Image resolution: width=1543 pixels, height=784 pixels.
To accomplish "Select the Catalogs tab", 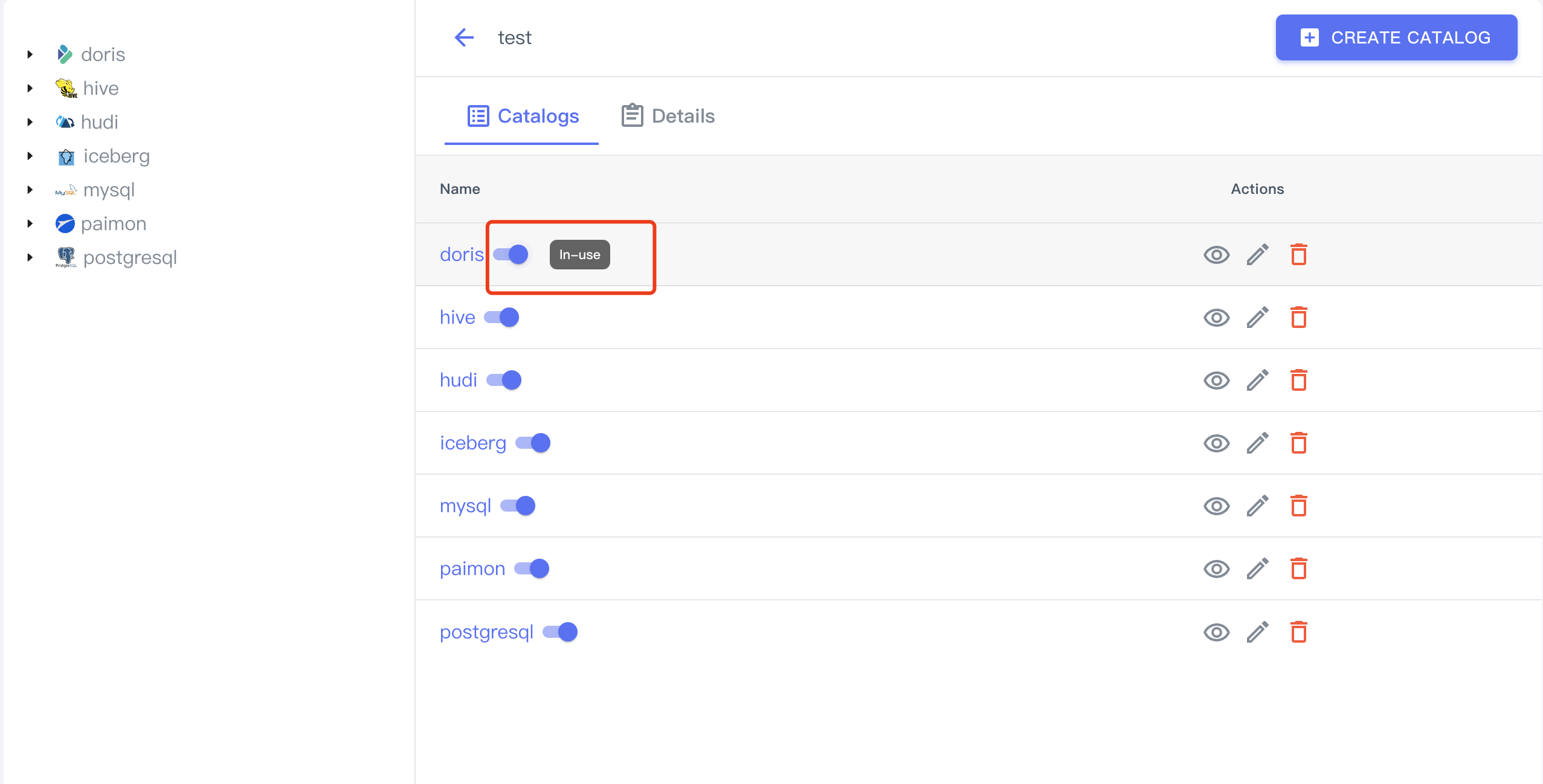I will pyautogui.click(x=523, y=116).
